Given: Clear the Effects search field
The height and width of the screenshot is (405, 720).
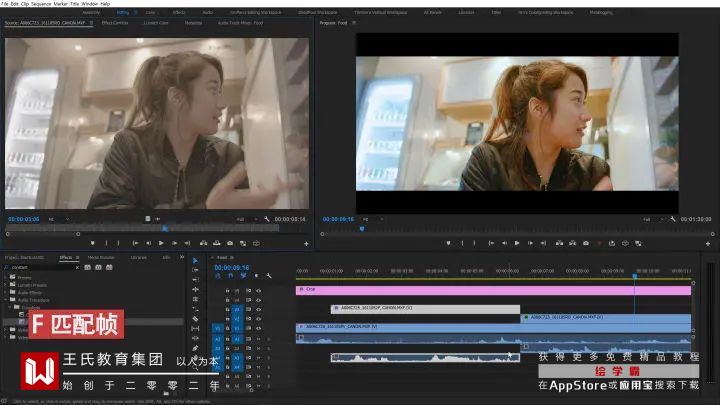Looking at the screenshot, I should [77, 267].
